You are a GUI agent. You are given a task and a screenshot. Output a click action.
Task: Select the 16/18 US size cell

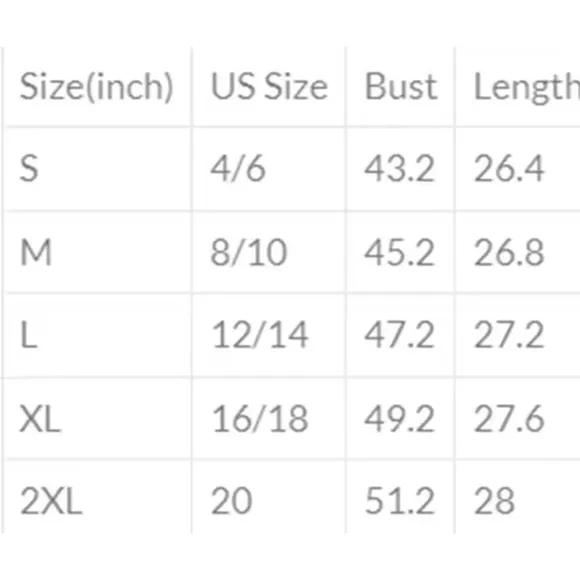(260, 418)
